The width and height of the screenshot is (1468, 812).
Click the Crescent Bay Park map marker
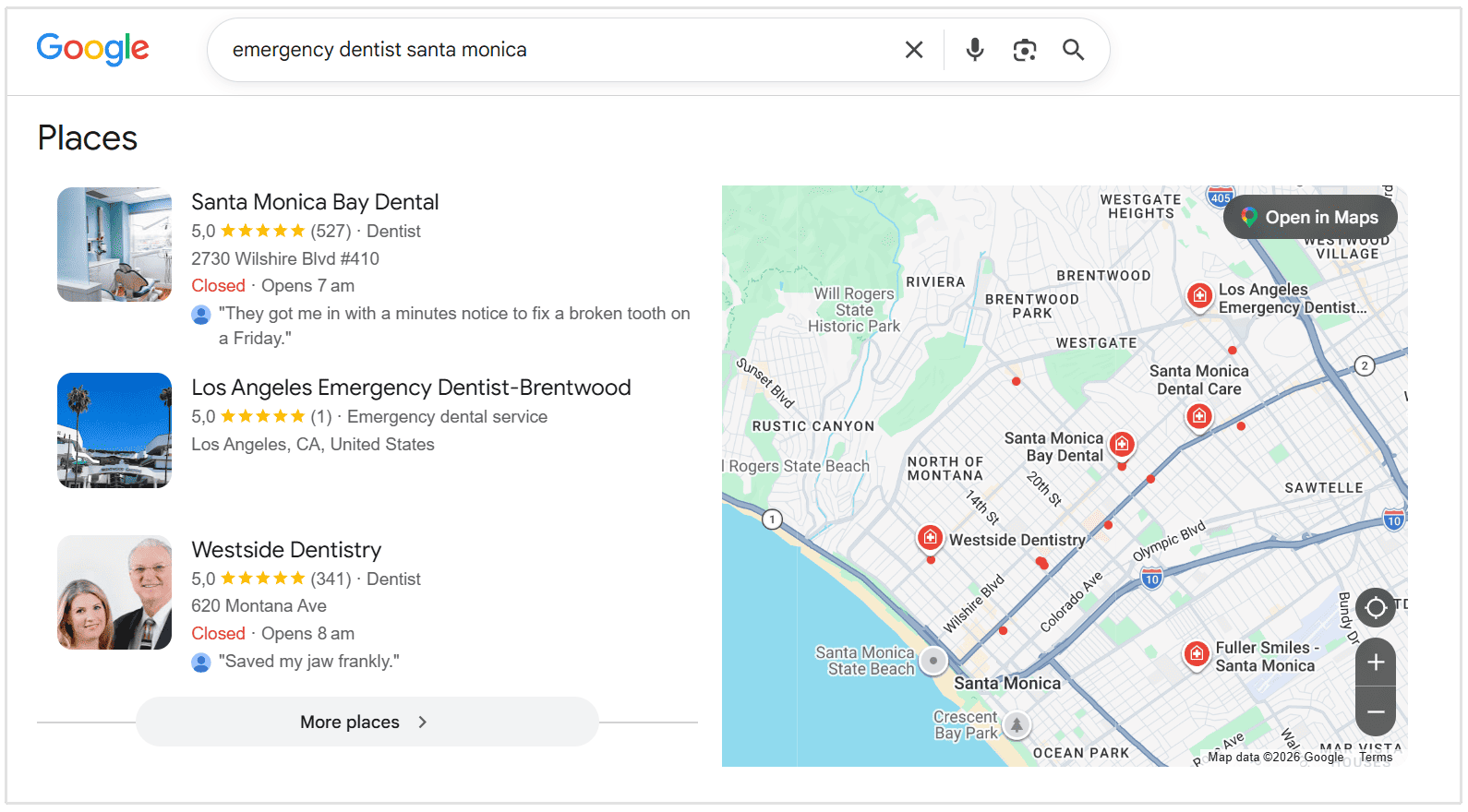pos(1017,725)
